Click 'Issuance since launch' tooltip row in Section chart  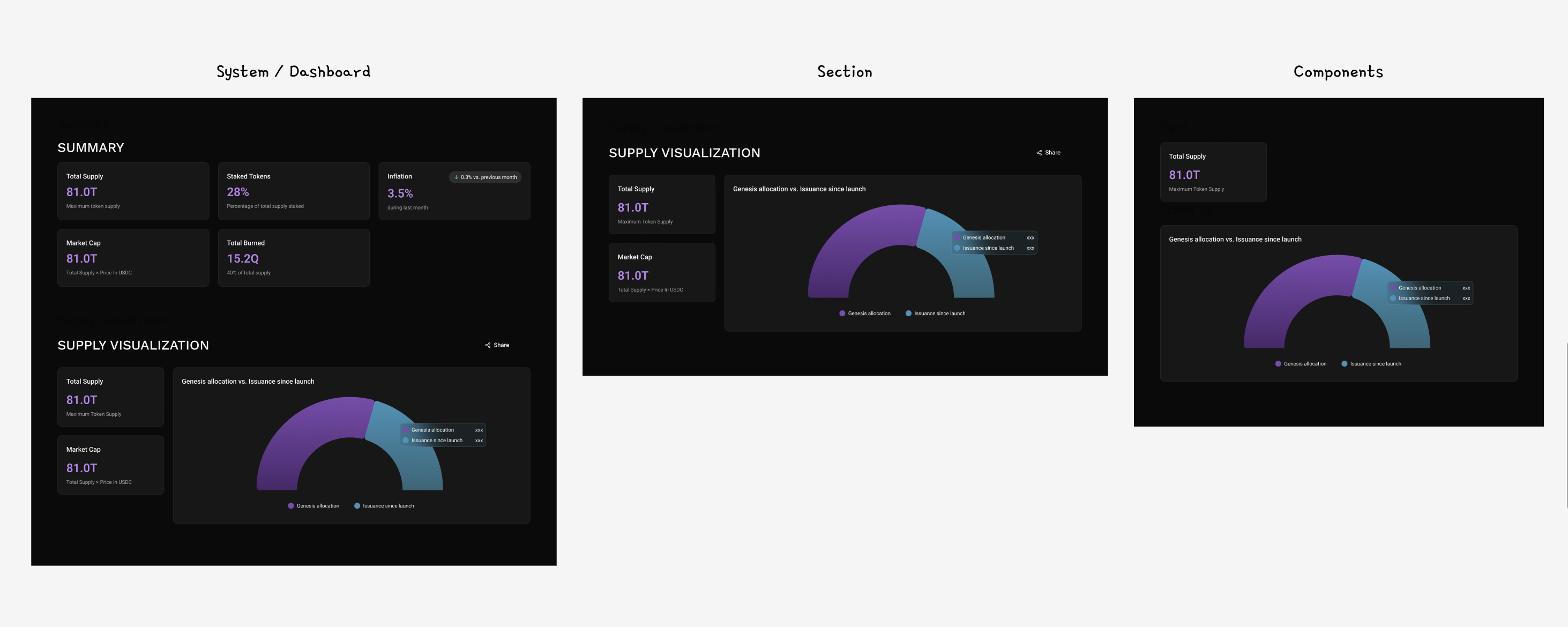[x=995, y=248]
